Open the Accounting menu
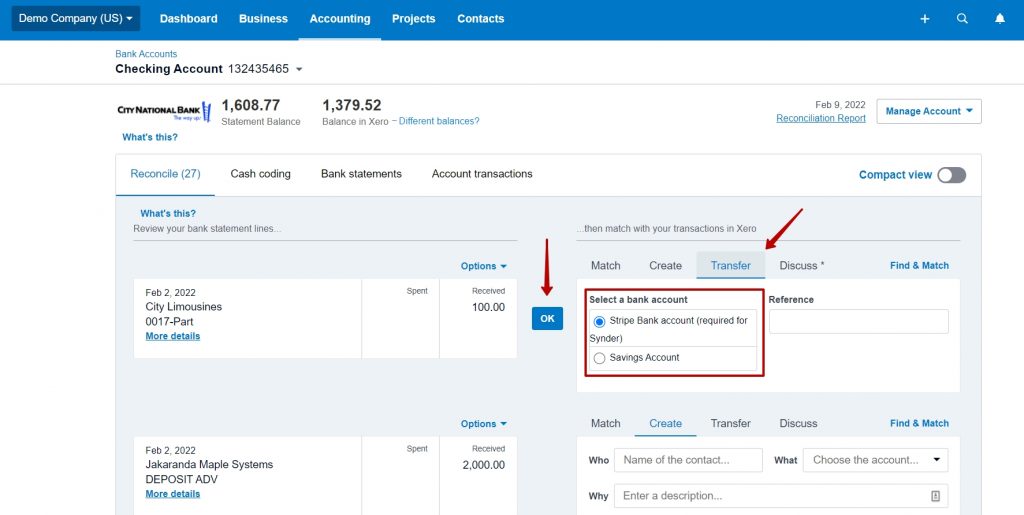This screenshot has width=1024, height=515. click(340, 19)
